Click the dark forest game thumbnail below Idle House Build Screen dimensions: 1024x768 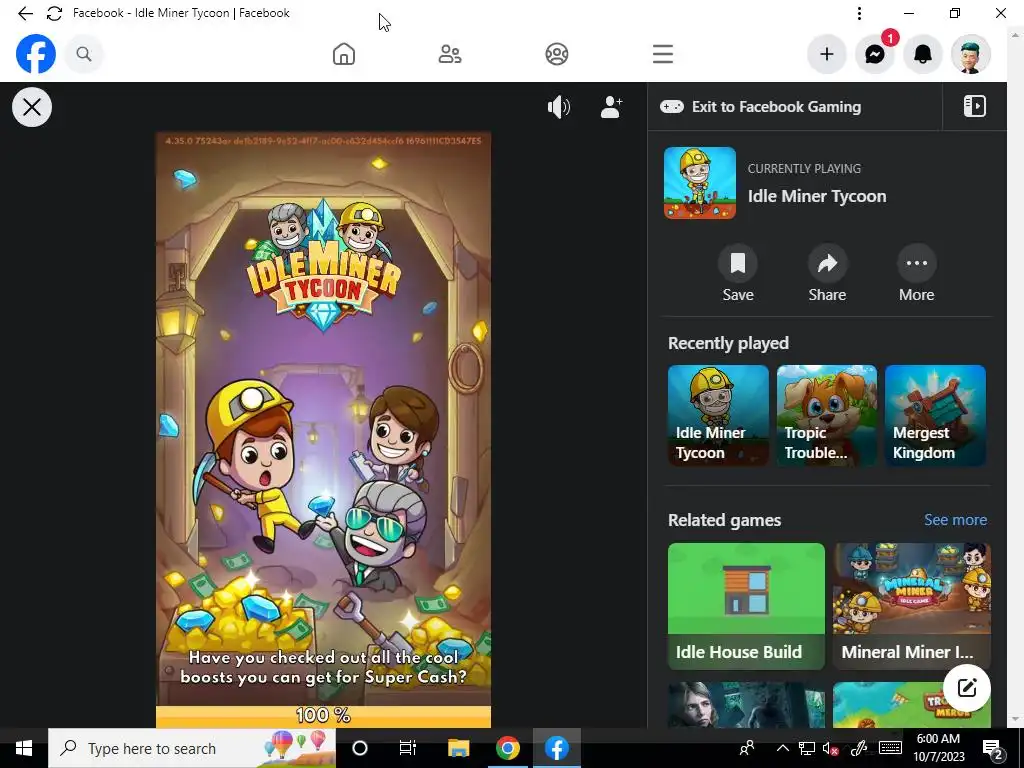click(746, 705)
